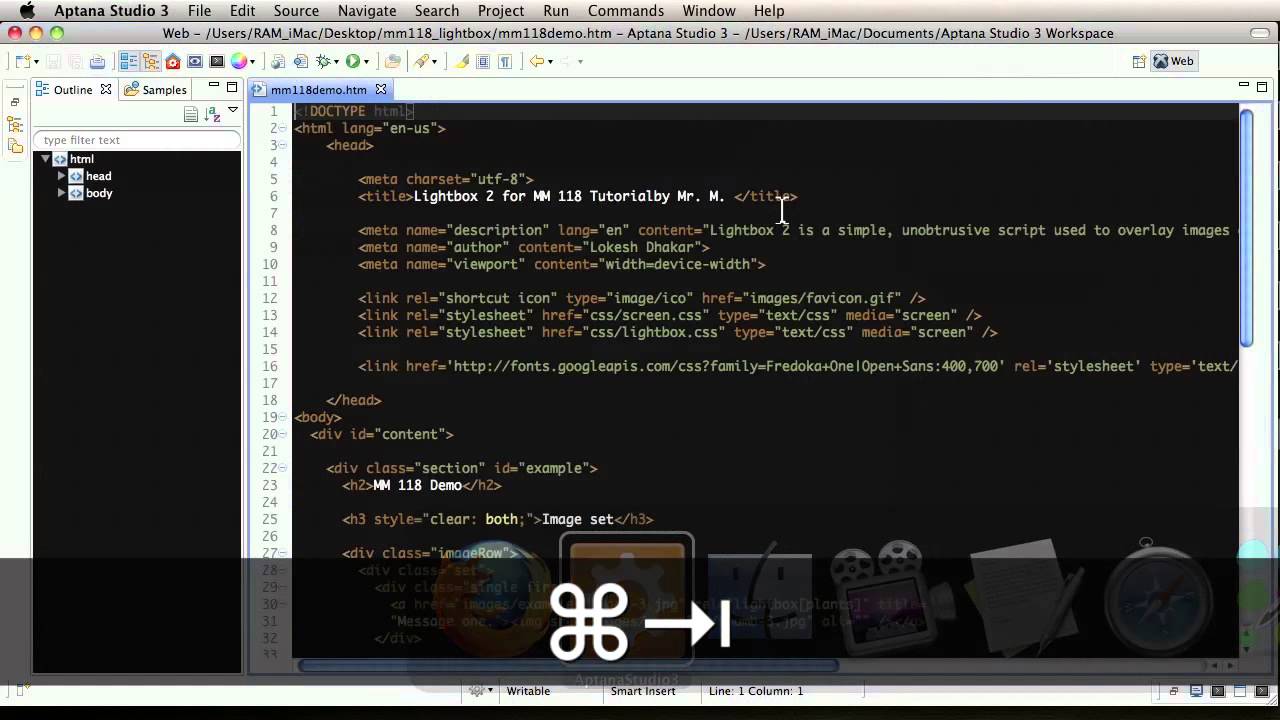
Task: Close the mm118demo.htm editor tab
Action: (x=381, y=89)
